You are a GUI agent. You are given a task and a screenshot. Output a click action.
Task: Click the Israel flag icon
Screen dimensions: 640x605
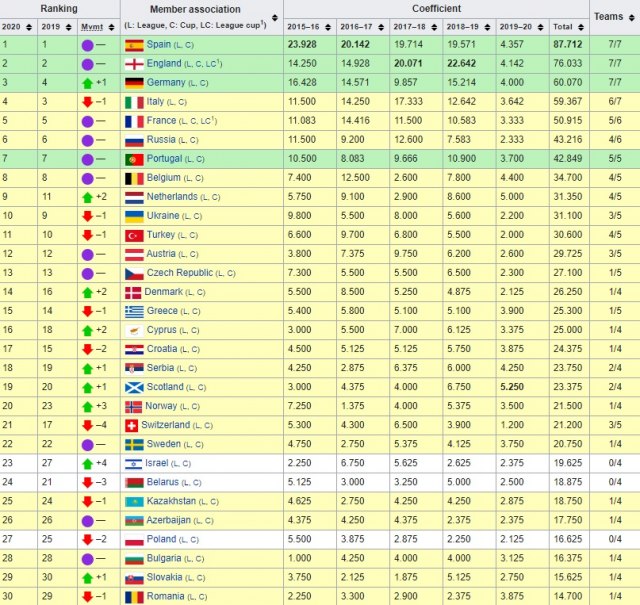pos(133,463)
